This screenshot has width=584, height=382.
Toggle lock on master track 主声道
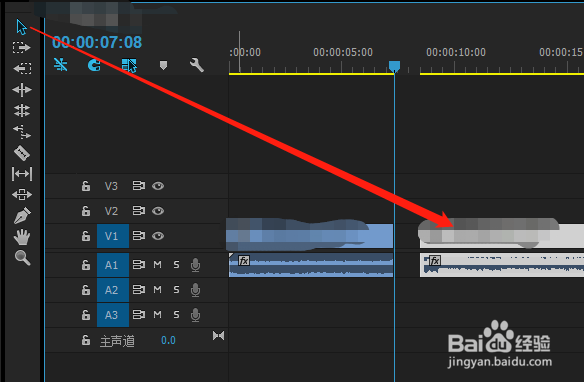[86, 340]
